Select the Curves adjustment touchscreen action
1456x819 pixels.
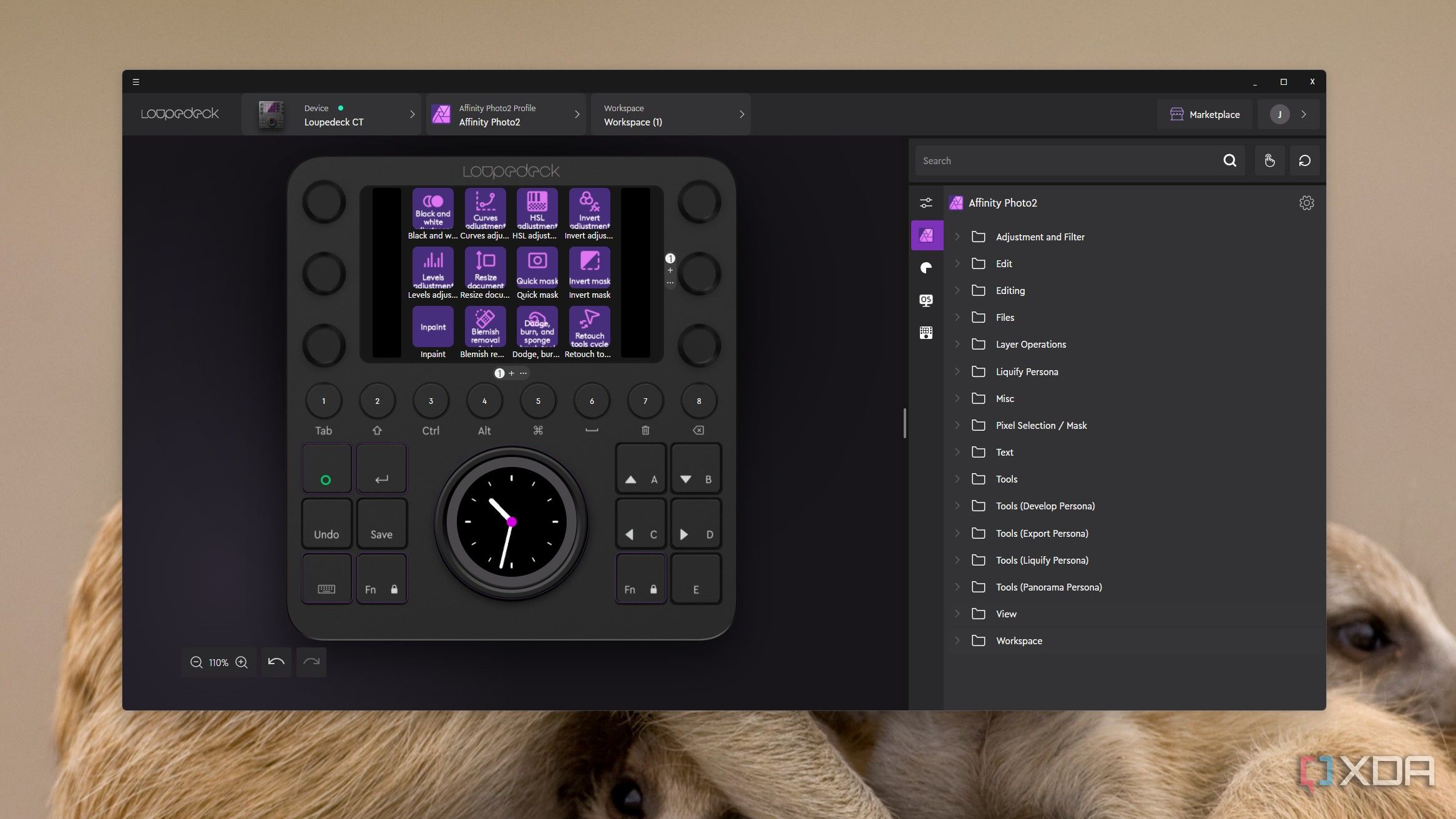485,209
